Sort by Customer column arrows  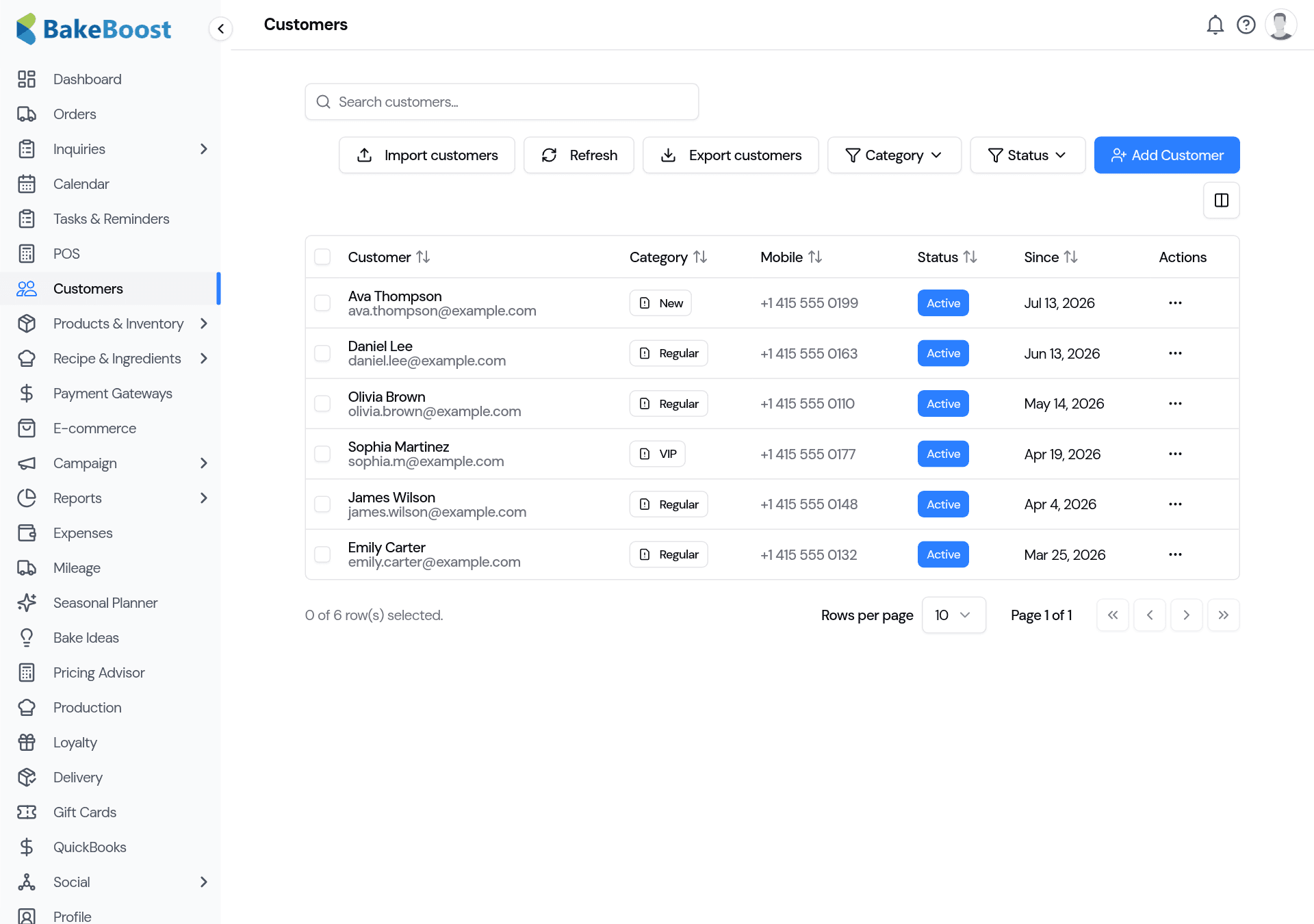point(423,257)
